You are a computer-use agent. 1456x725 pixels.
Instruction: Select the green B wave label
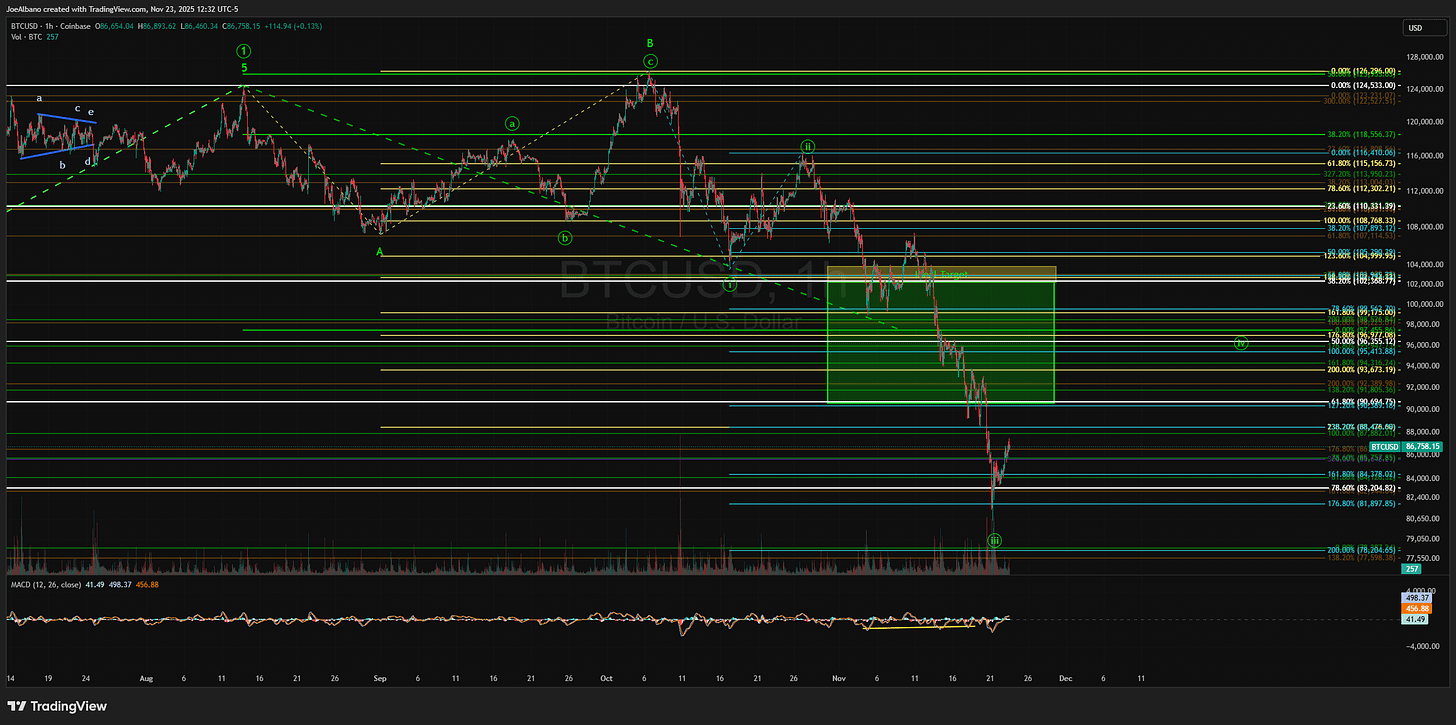tap(650, 43)
